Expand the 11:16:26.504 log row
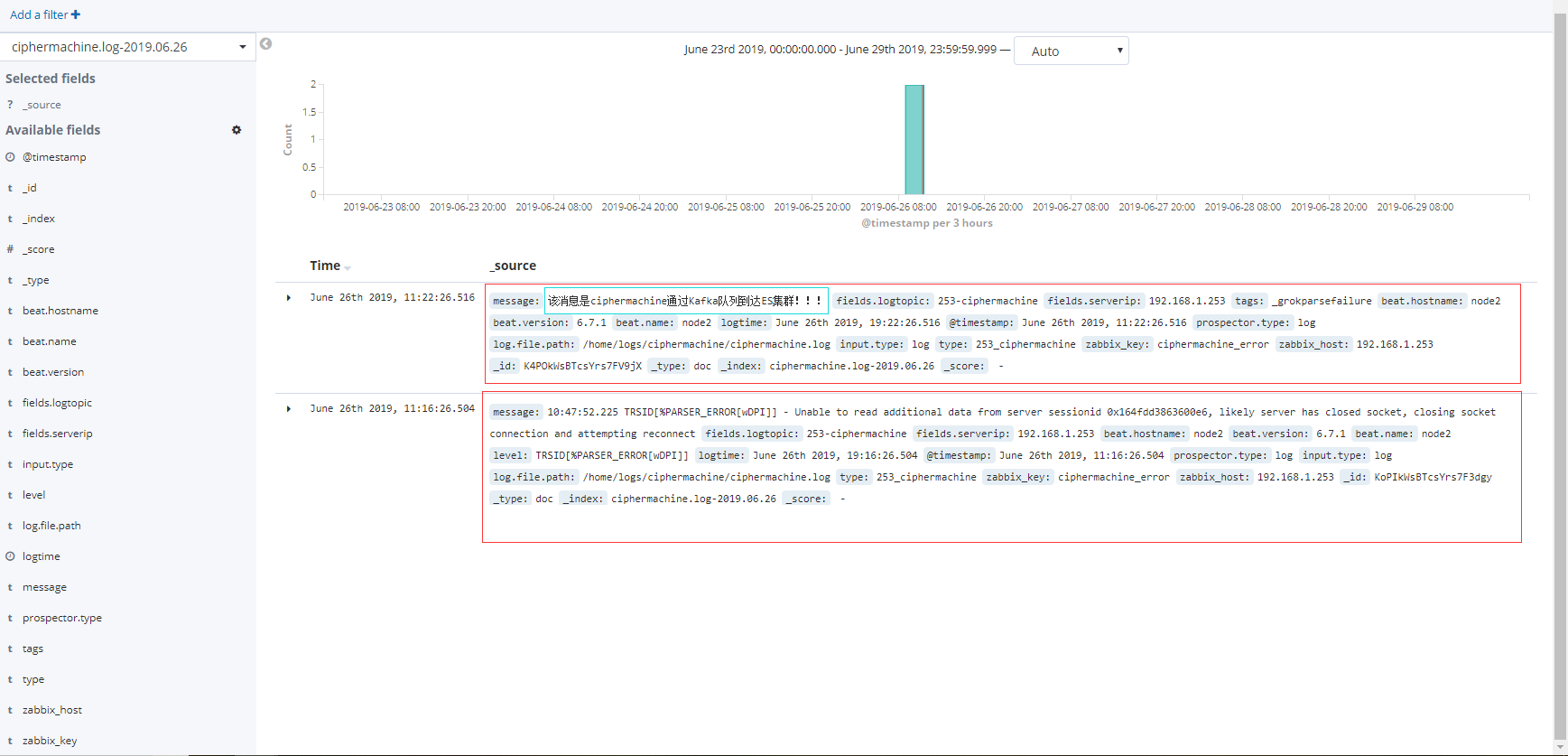Screen dimensions: 1568x756 [289, 409]
